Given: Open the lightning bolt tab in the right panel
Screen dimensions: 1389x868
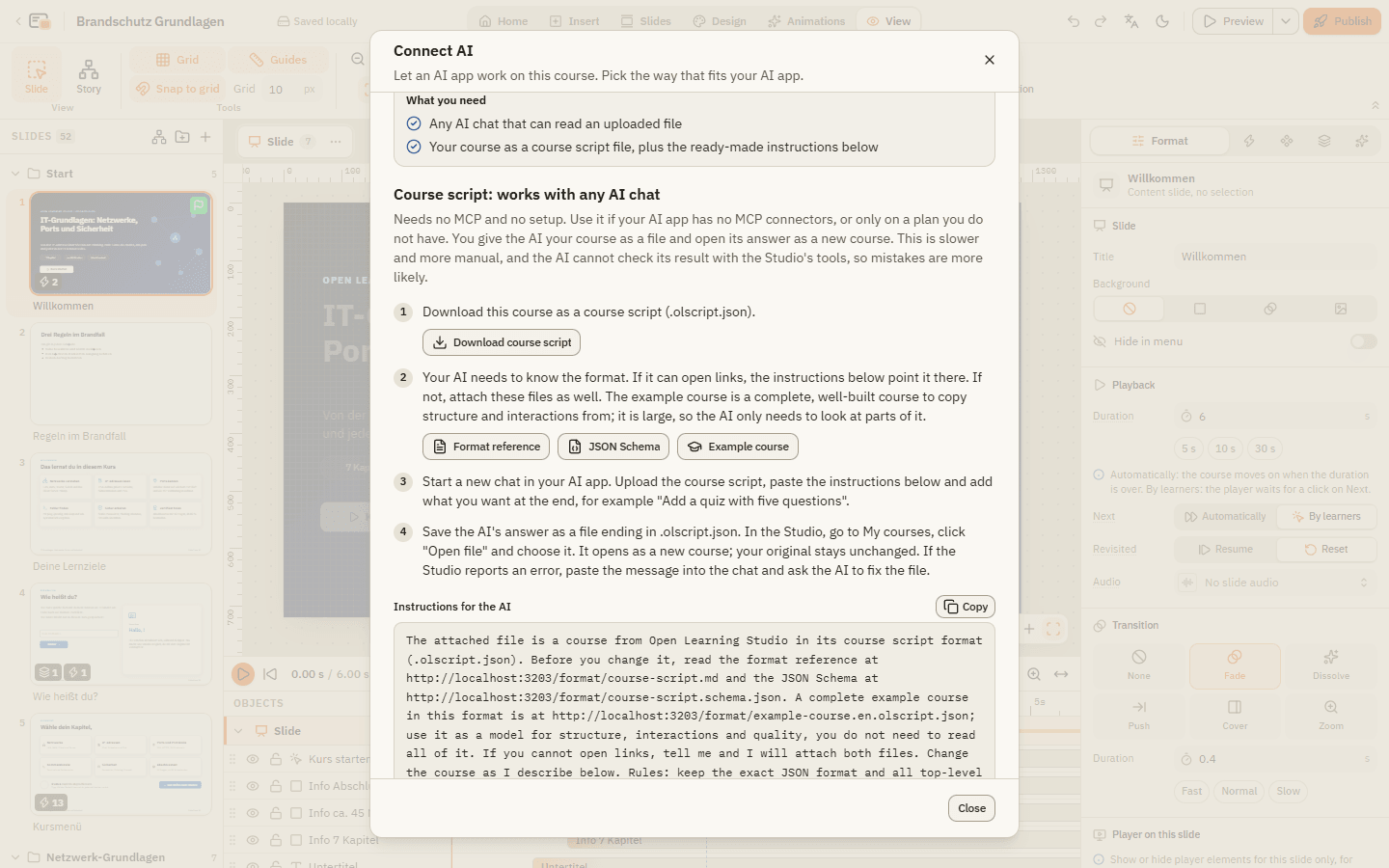Looking at the screenshot, I should pos(1249,141).
